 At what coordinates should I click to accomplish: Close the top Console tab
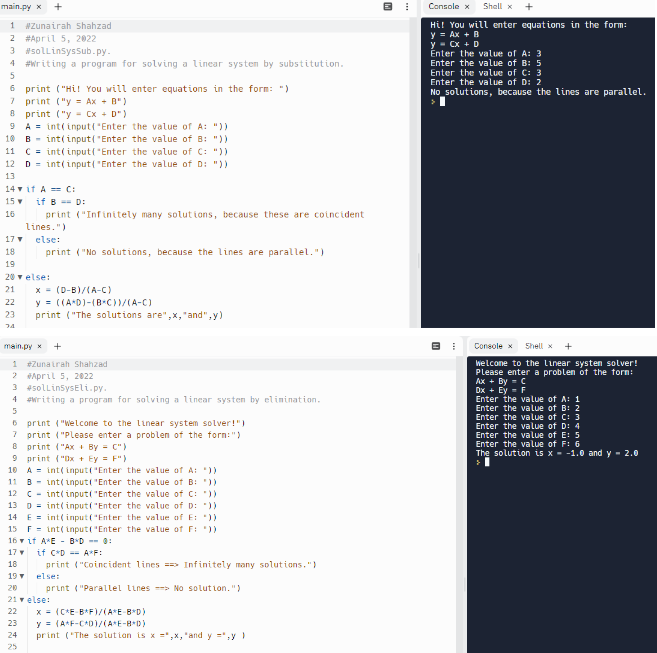[x=468, y=6]
